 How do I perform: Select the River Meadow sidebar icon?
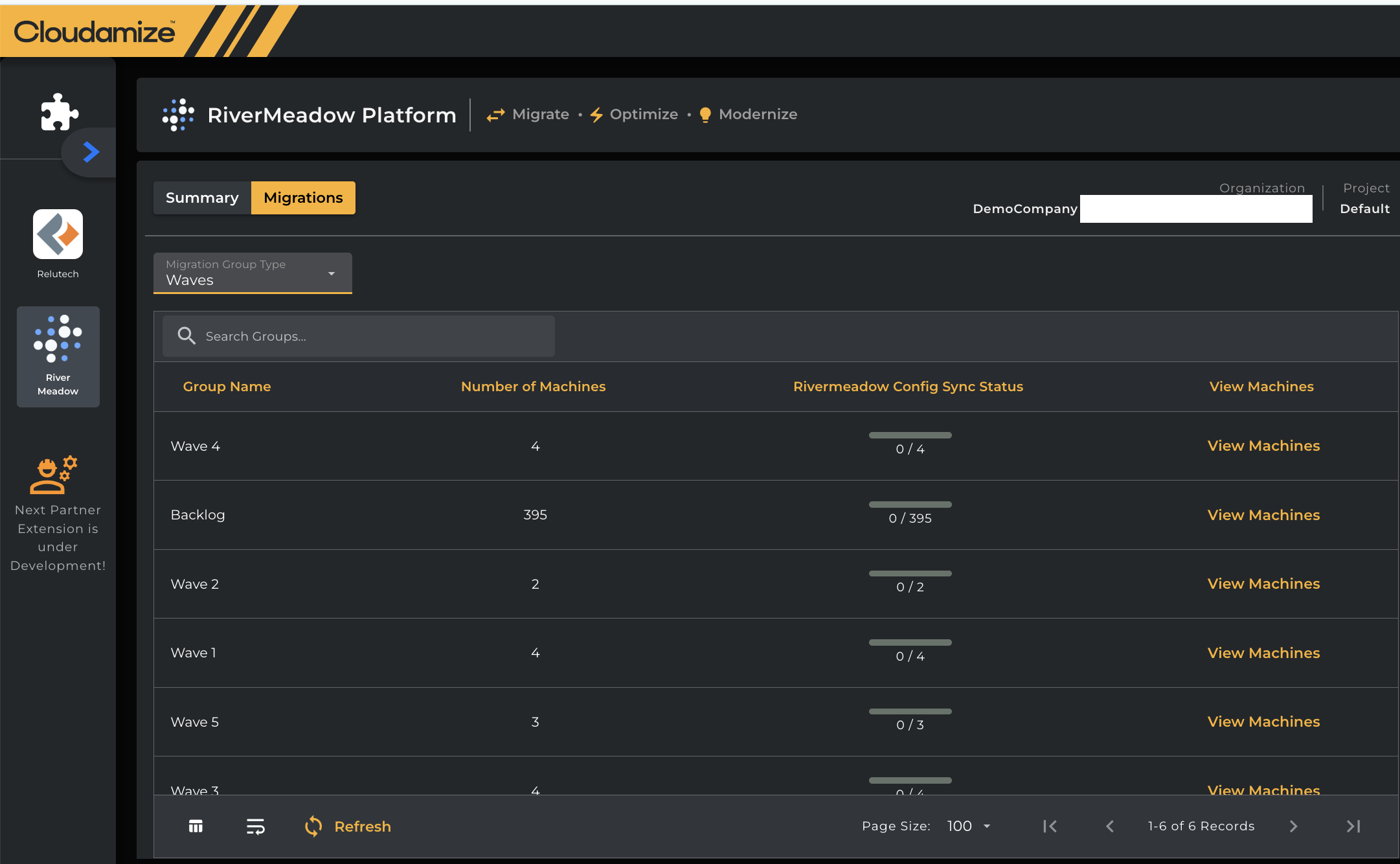pyautogui.click(x=58, y=356)
